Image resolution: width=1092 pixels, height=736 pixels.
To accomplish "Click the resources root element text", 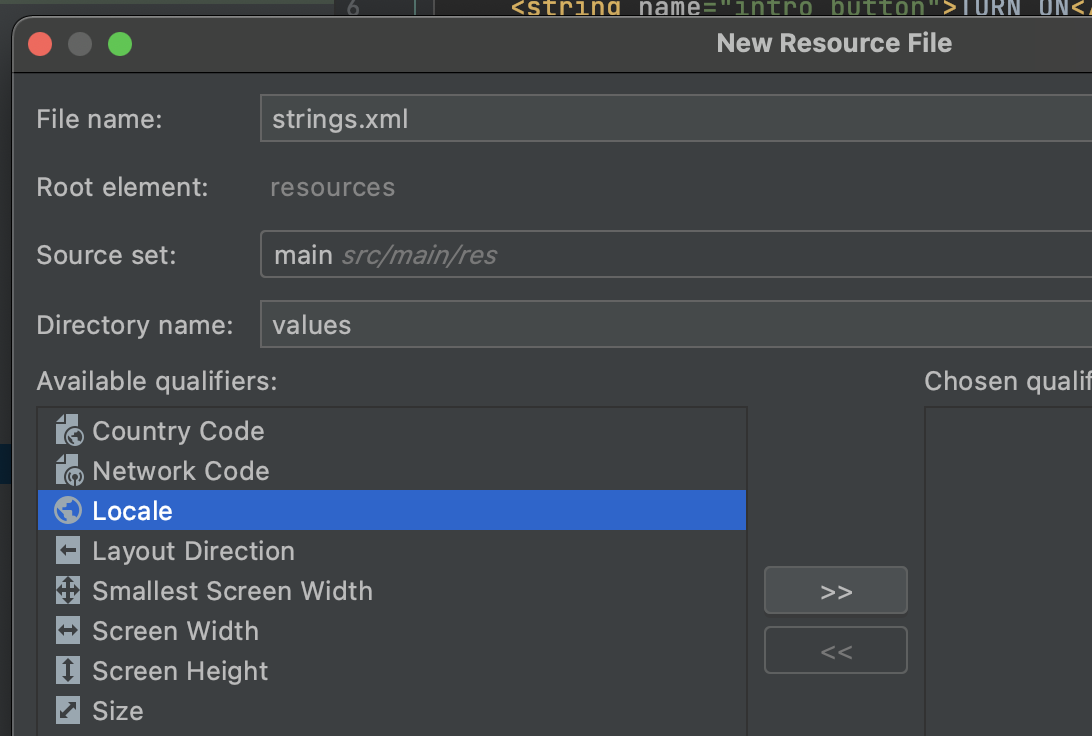I will [x=332, y=187].
